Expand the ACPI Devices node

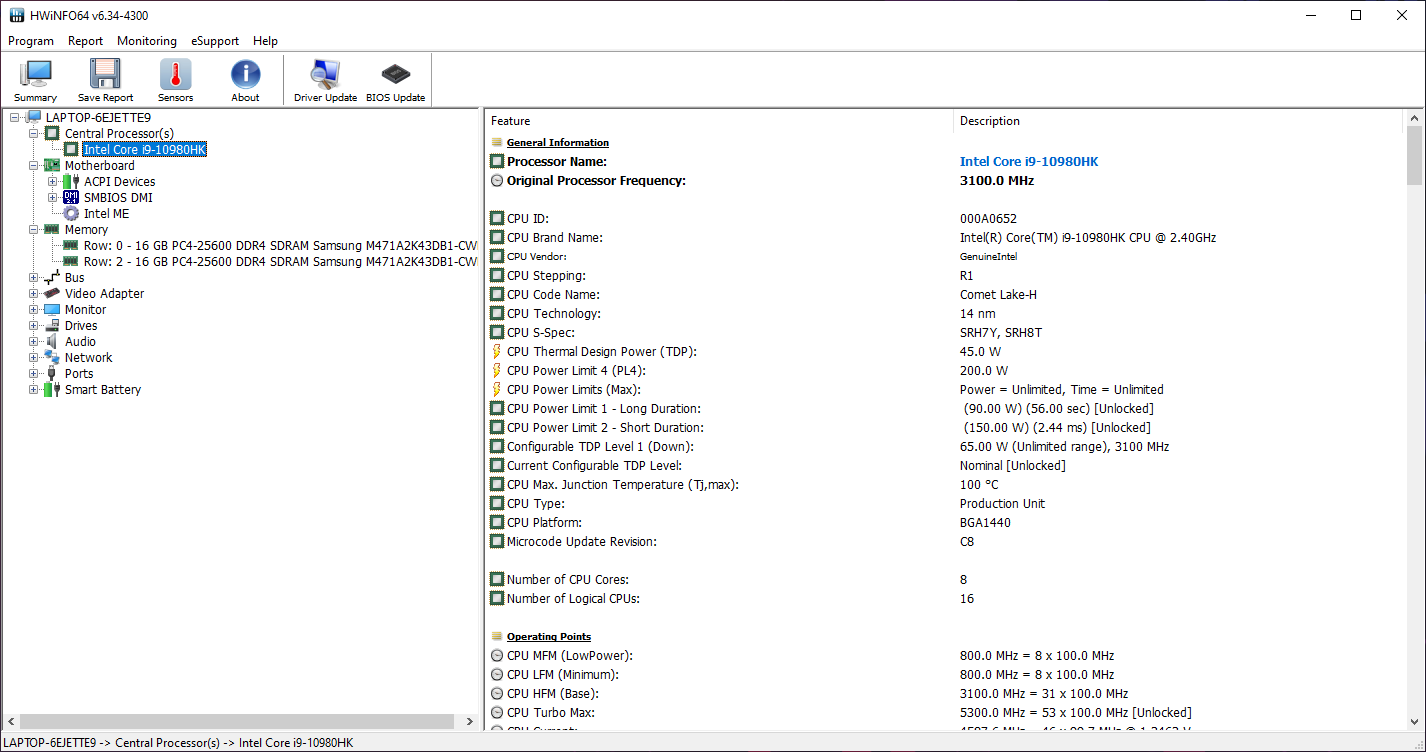click(x=52, y=182)
